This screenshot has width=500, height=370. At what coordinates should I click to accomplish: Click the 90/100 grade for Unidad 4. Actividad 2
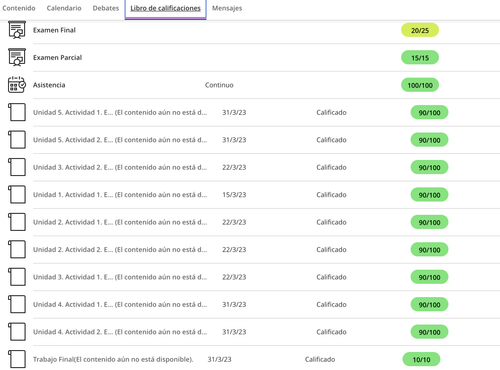[429, 332]
